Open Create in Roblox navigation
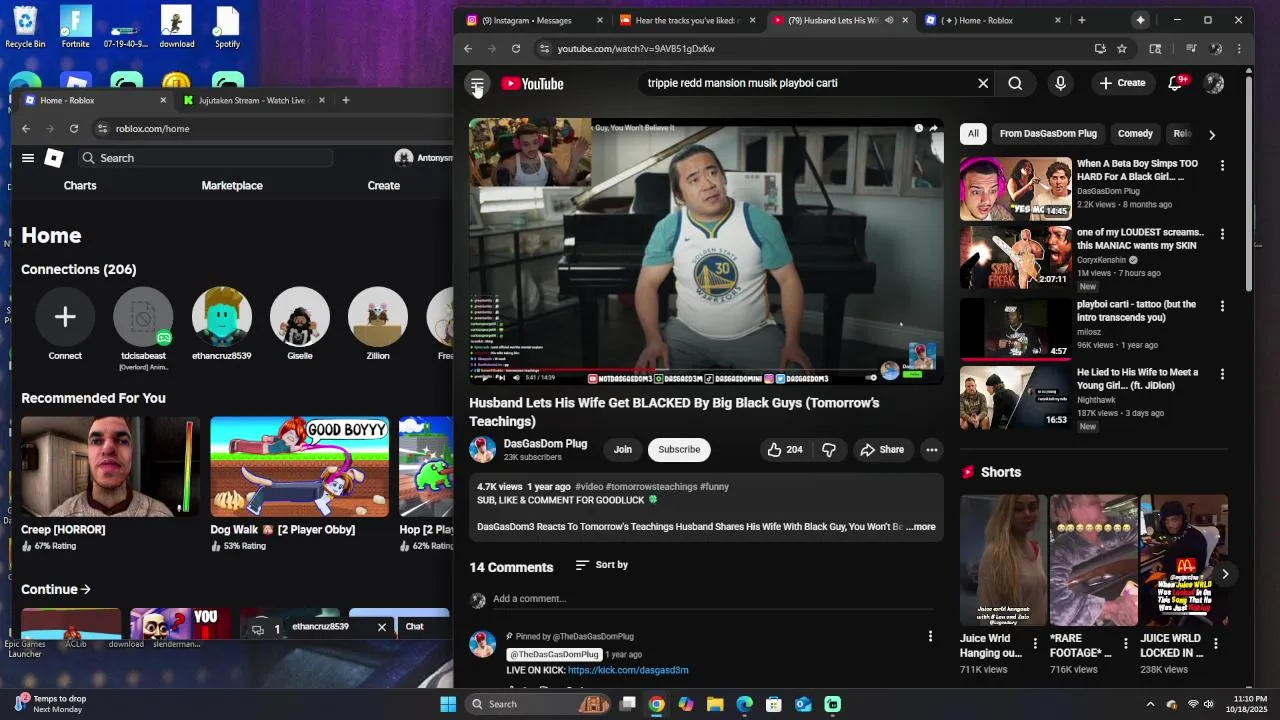 383,186
